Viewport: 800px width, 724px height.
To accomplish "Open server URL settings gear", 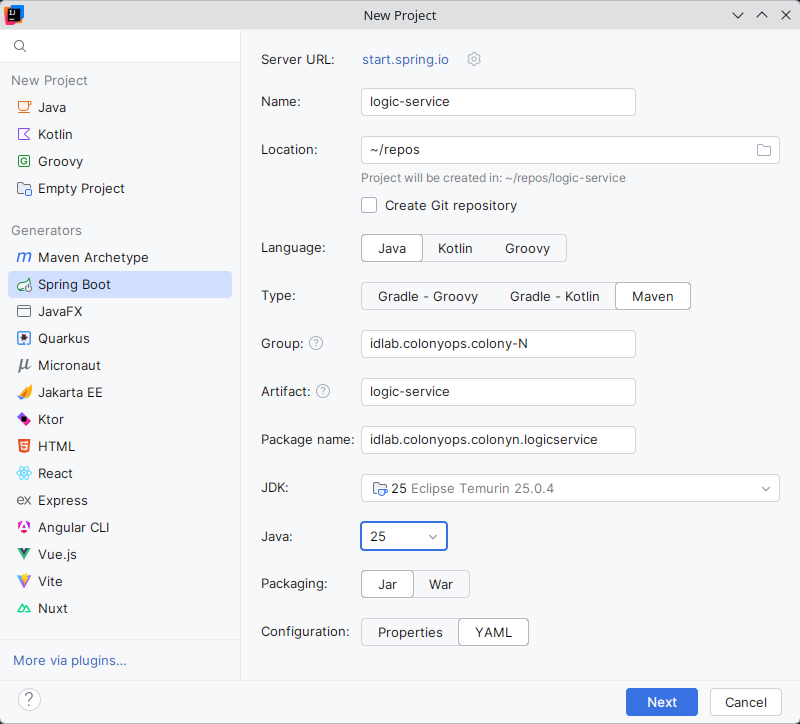I will pyautogui.click(x=474, y=59).
